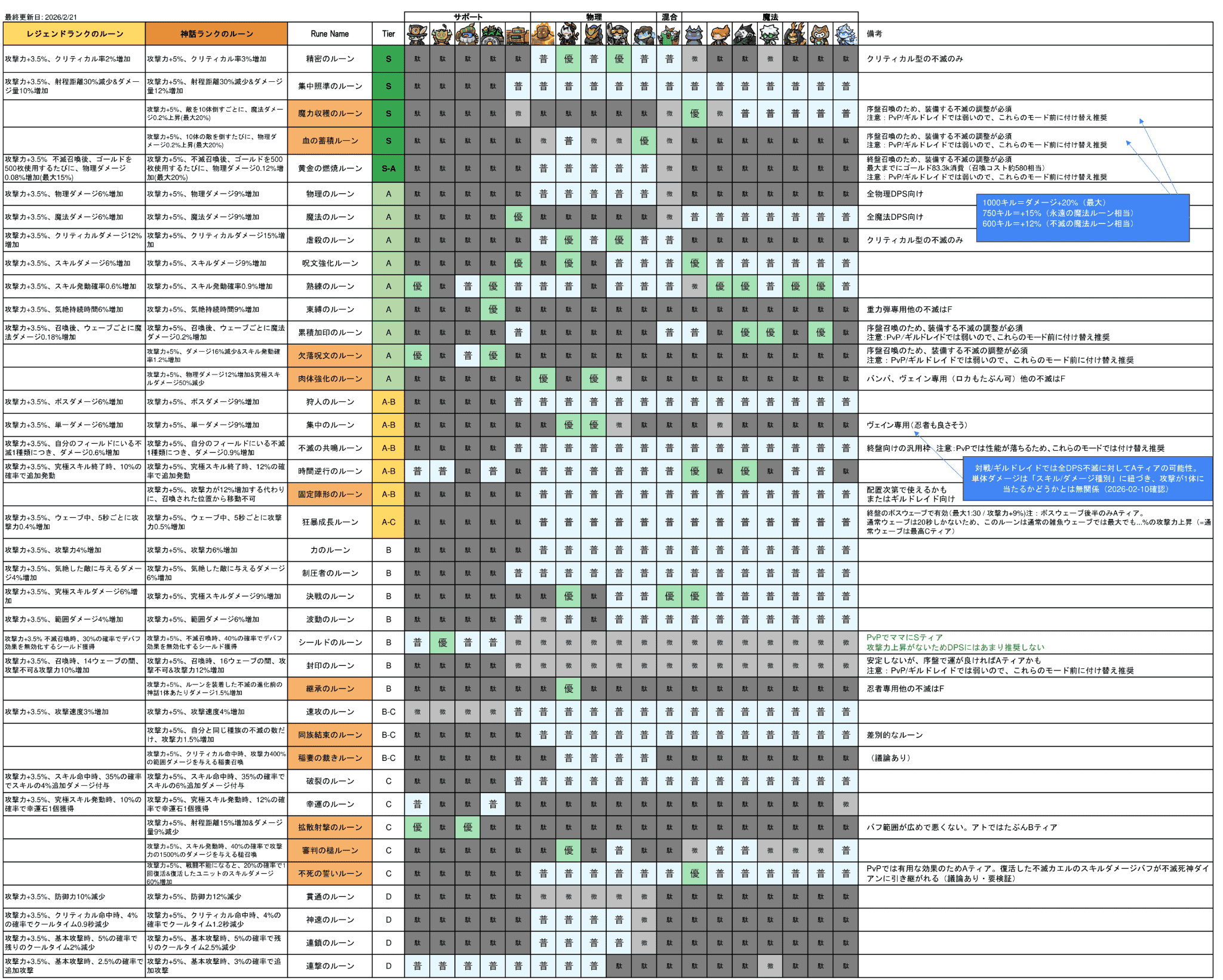Click the サポート category header
This screenshot has width=1223, height=980.
pos(467,17)
